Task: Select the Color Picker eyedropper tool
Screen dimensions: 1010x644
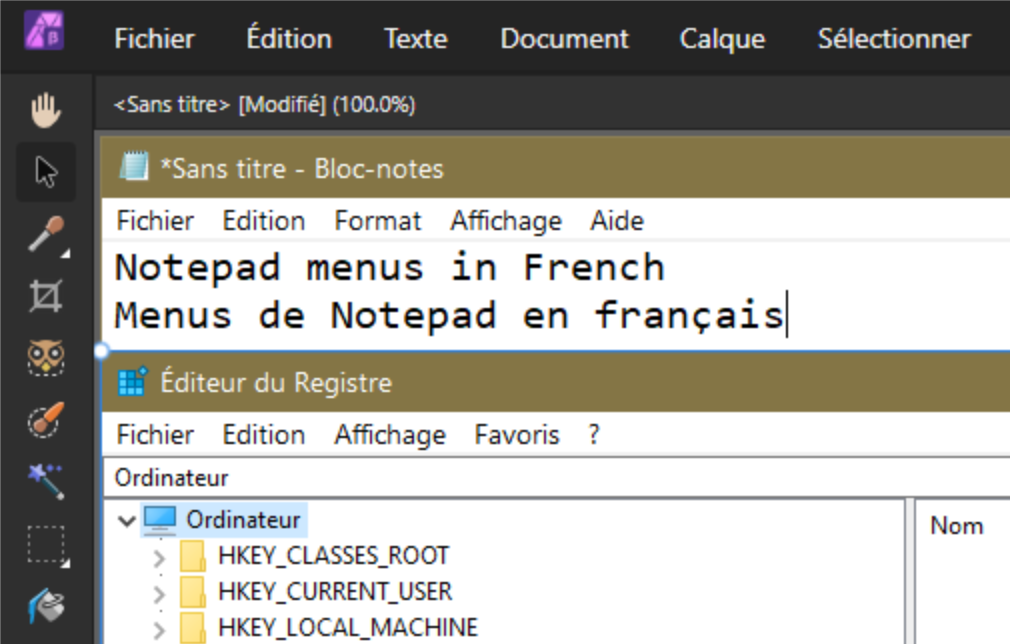Action: click(x=47, y=235)
